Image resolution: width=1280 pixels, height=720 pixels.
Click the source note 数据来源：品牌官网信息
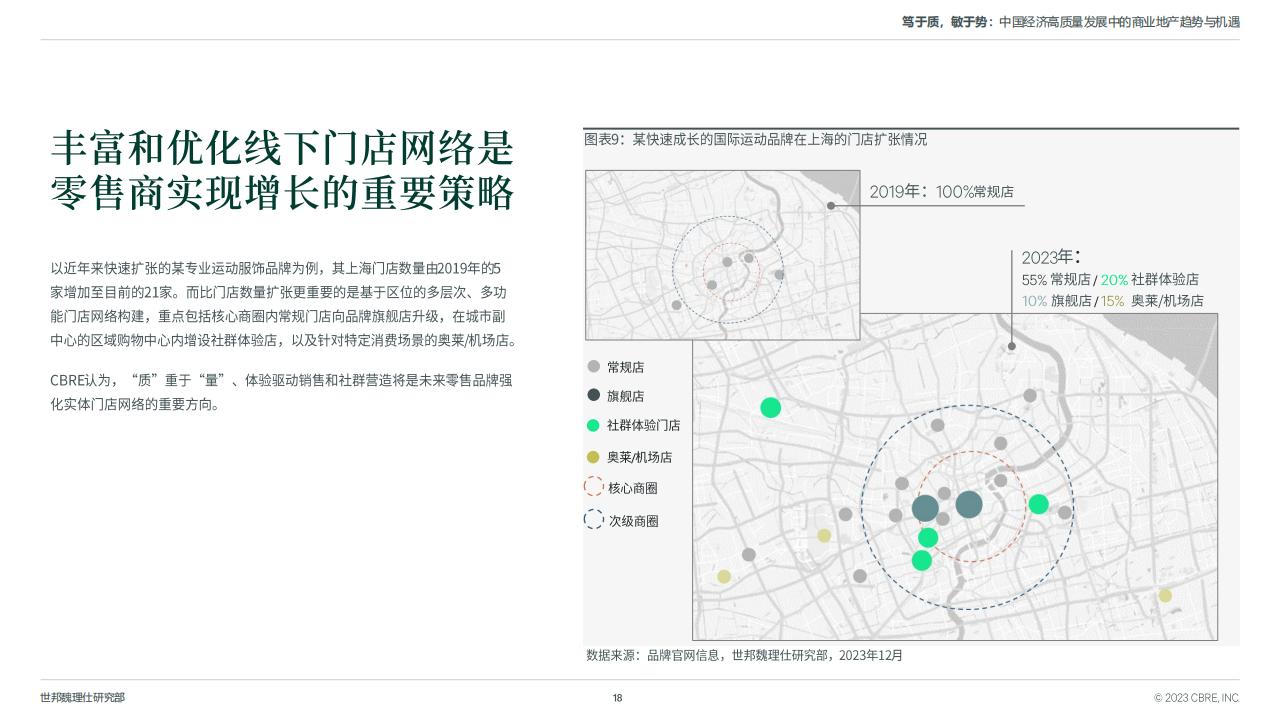point(744,655)
